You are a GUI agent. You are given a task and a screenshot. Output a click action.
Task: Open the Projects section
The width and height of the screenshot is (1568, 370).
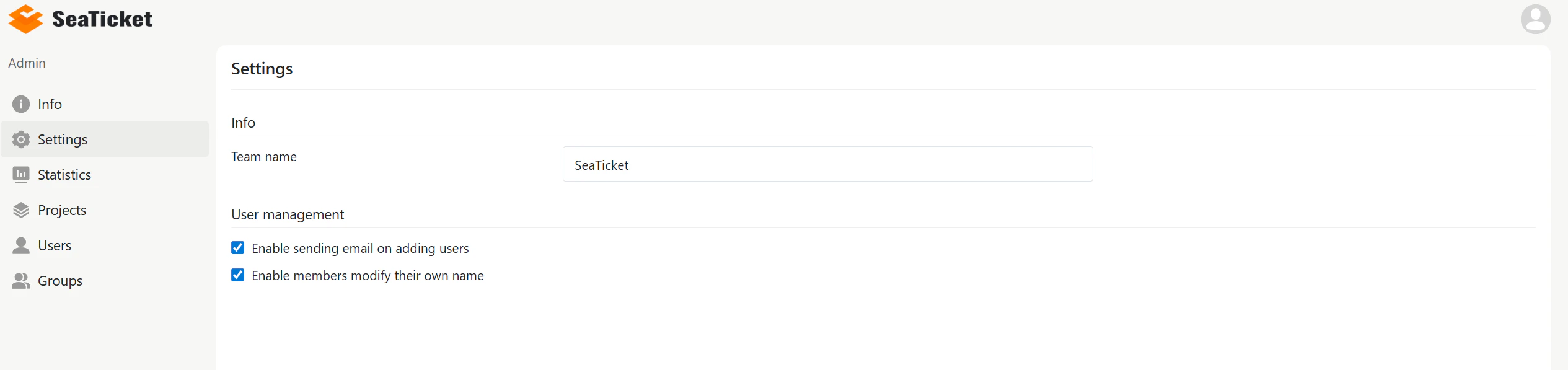coord(105,210)
